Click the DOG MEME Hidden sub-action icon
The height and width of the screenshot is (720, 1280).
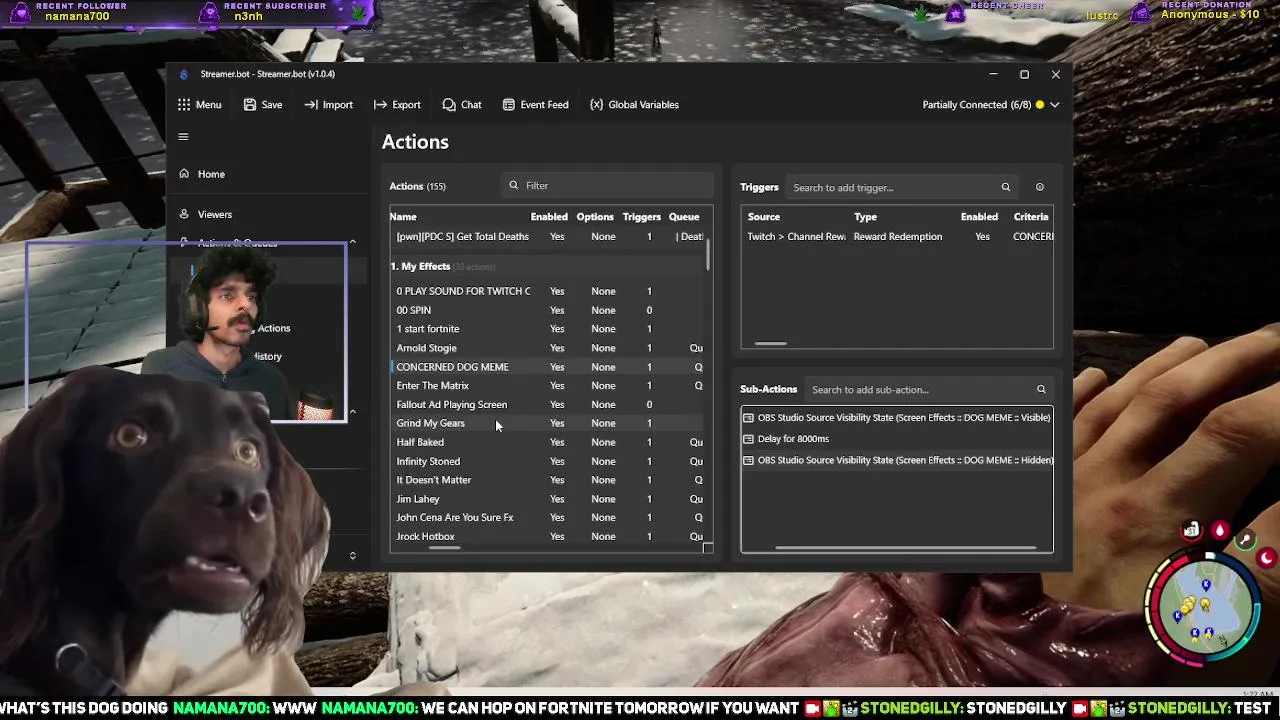pos(748,460)
